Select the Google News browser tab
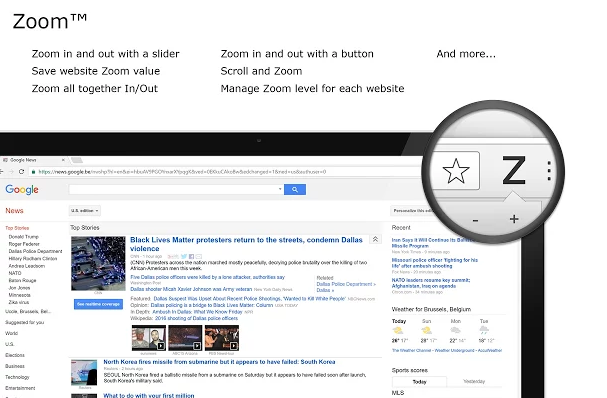 click(x=33, y=160)
